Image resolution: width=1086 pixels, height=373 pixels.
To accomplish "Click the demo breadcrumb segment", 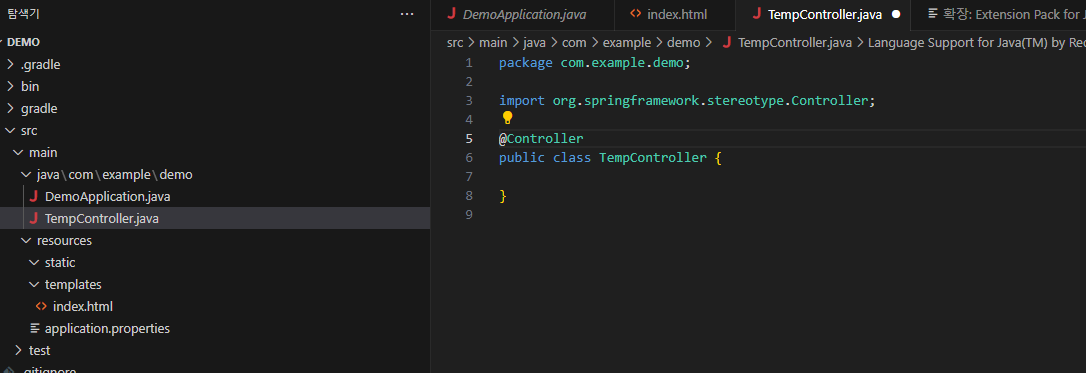I will (x=684, y=43).
